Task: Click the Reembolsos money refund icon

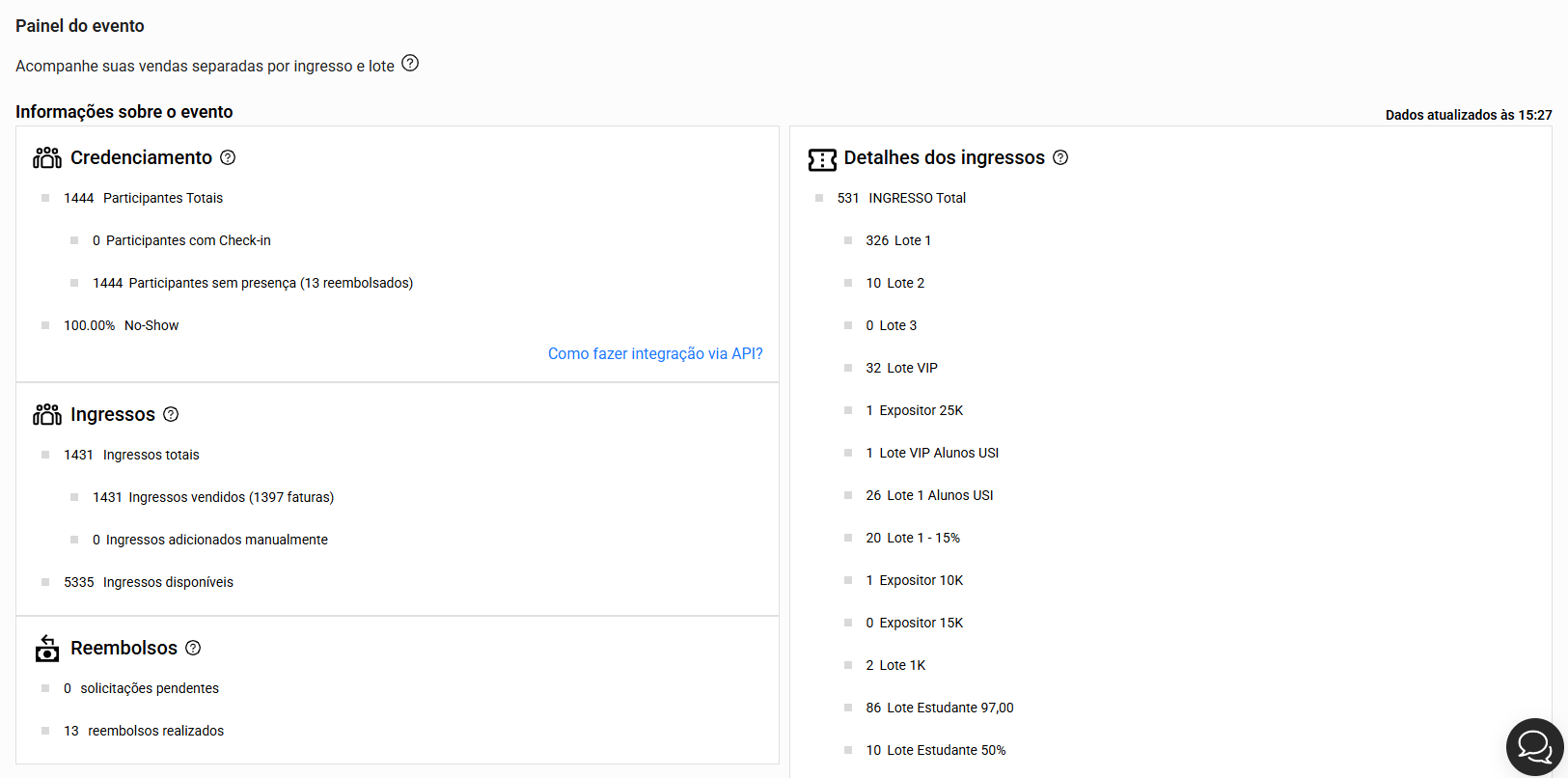Action: point(47,649)
